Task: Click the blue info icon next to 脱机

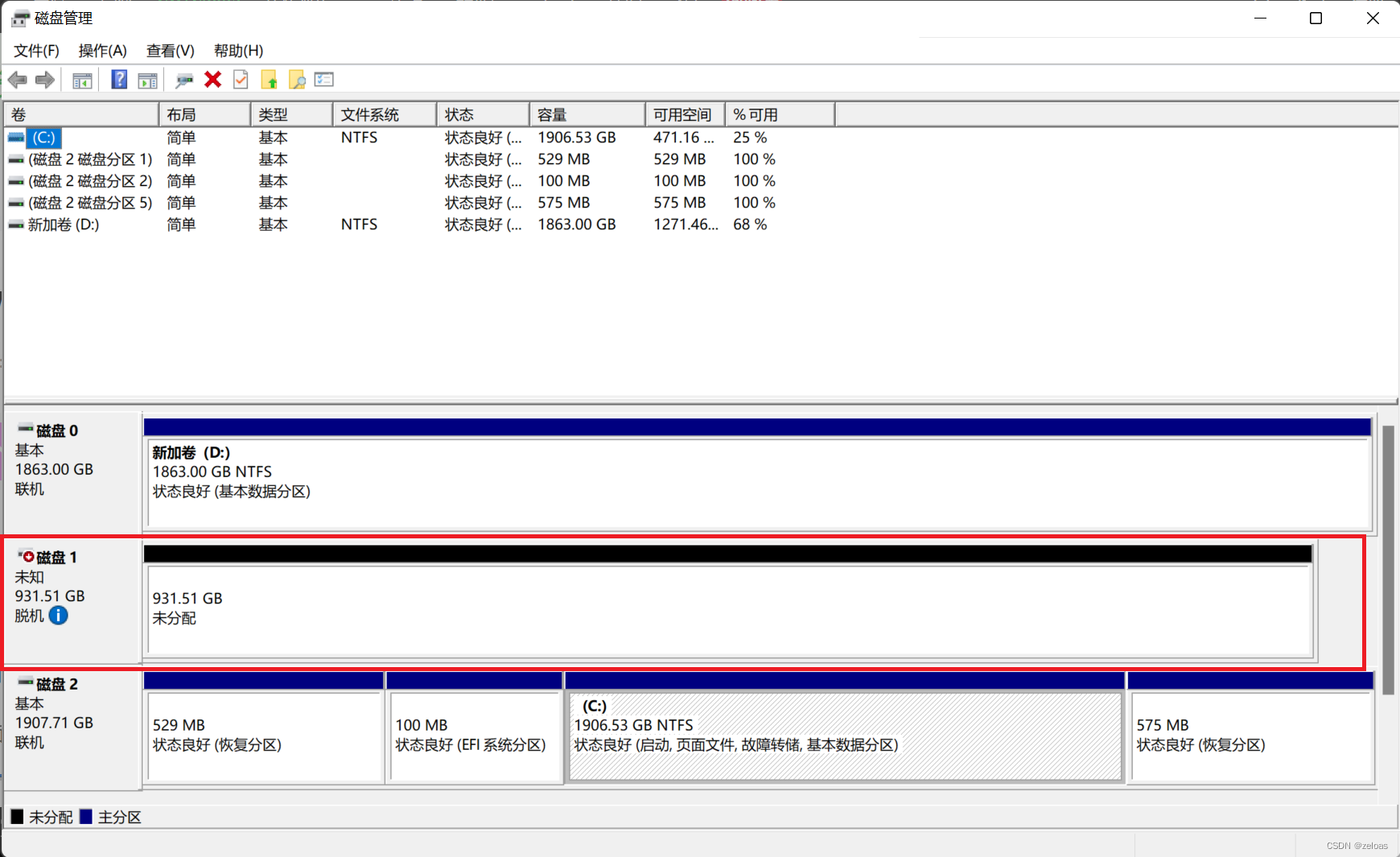Action: coord(57,616)
